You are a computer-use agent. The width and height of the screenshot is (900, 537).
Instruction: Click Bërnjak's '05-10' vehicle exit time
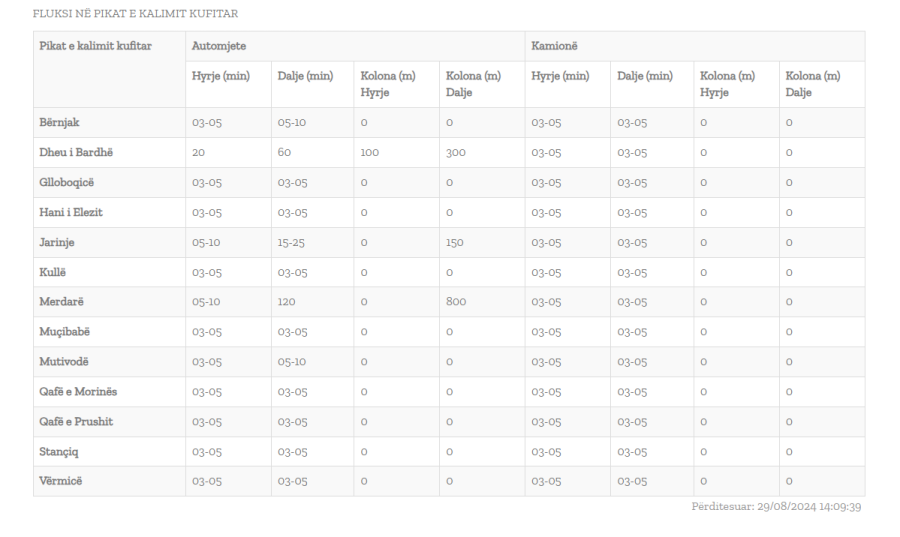tap(292, 123)
